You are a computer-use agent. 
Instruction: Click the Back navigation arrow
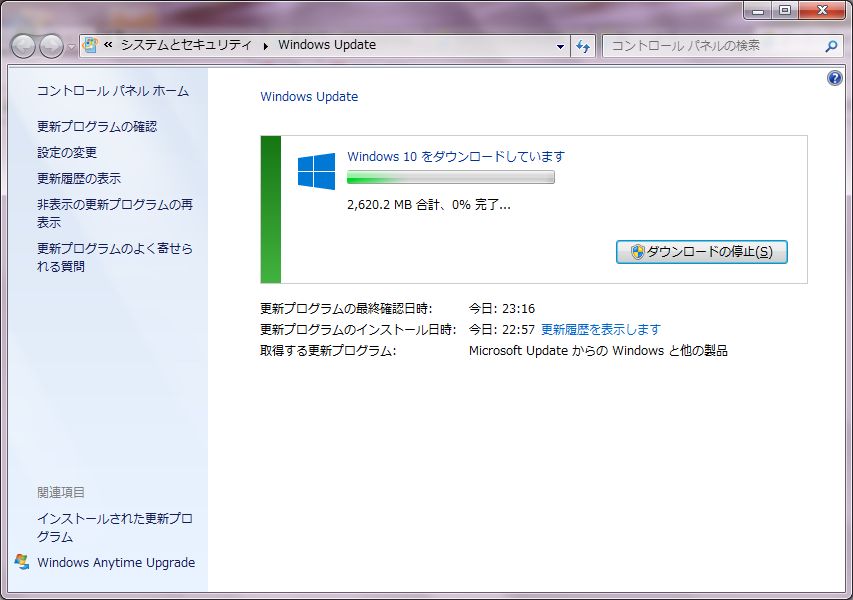tap(23, 46)
